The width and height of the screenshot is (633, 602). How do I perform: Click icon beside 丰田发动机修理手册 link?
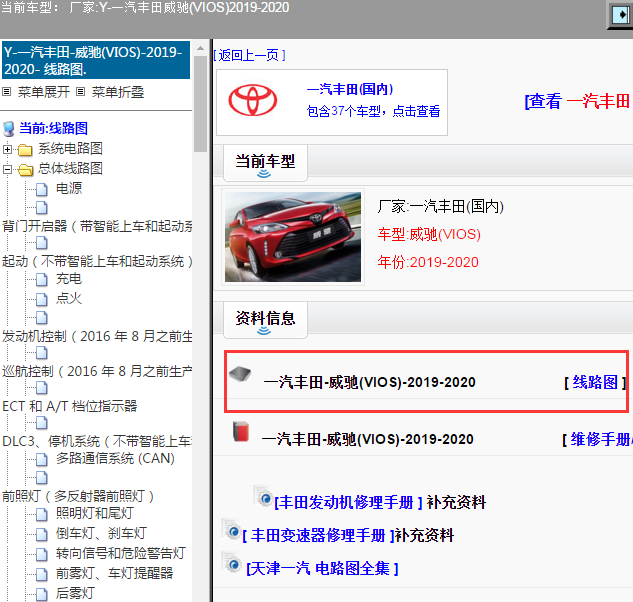tap(263, 496)
